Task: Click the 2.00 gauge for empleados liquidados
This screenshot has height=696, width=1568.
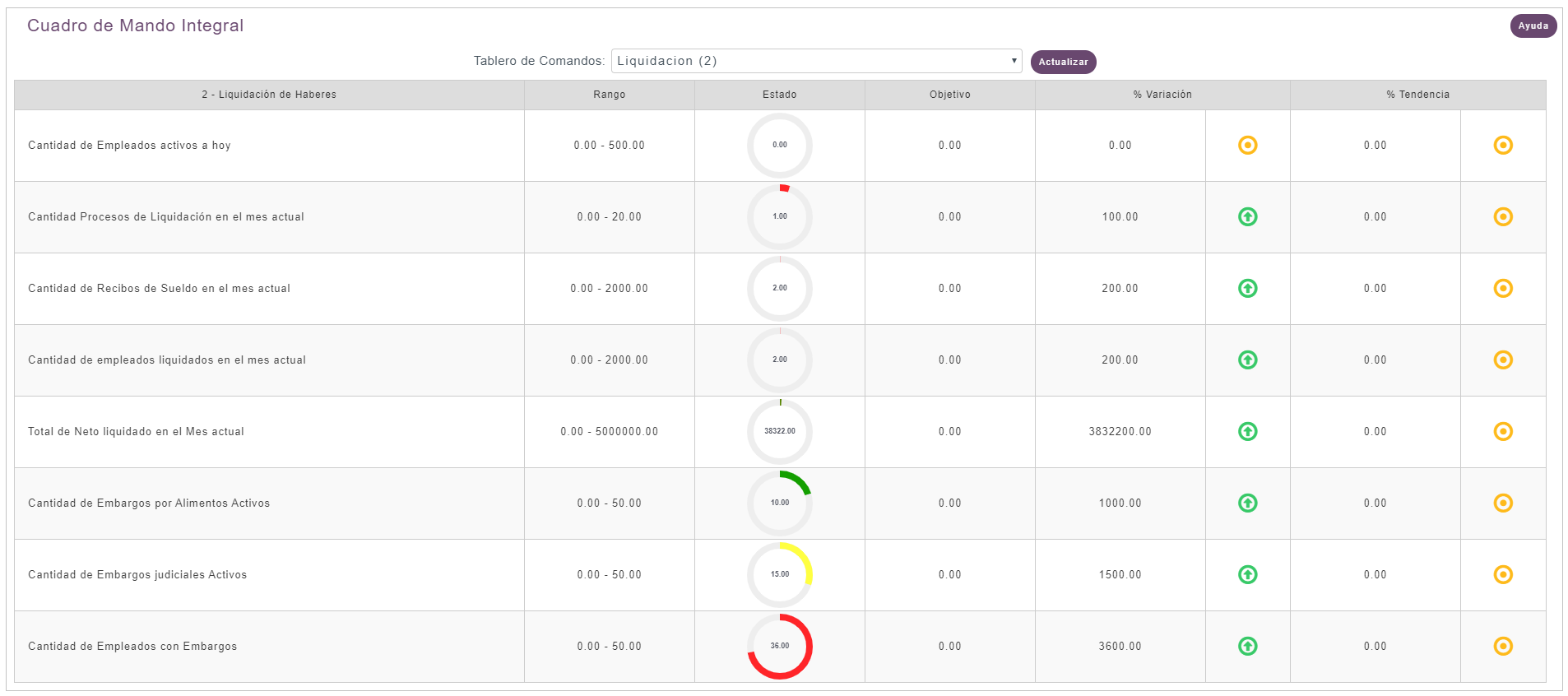Action: coord(779,360)
